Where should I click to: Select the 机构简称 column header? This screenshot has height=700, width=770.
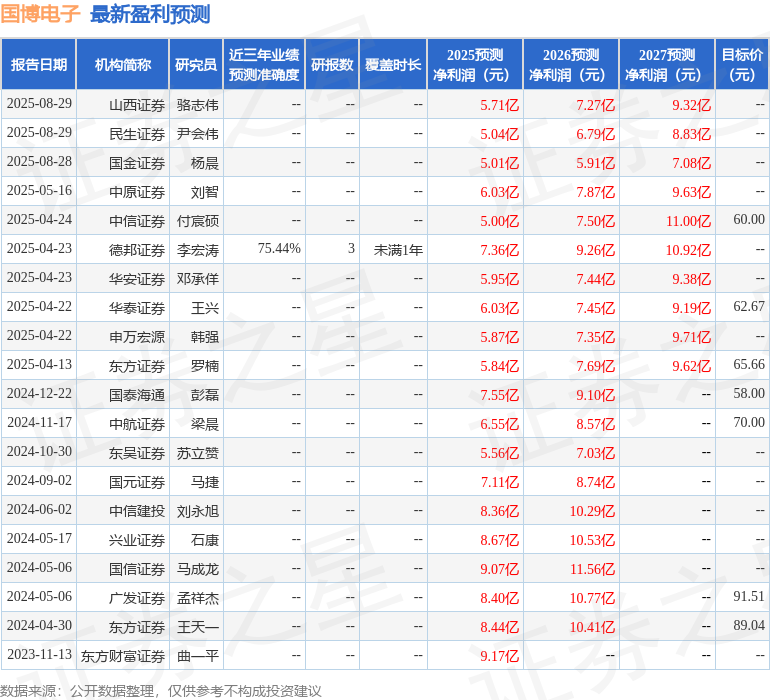(x=123, y=65)
